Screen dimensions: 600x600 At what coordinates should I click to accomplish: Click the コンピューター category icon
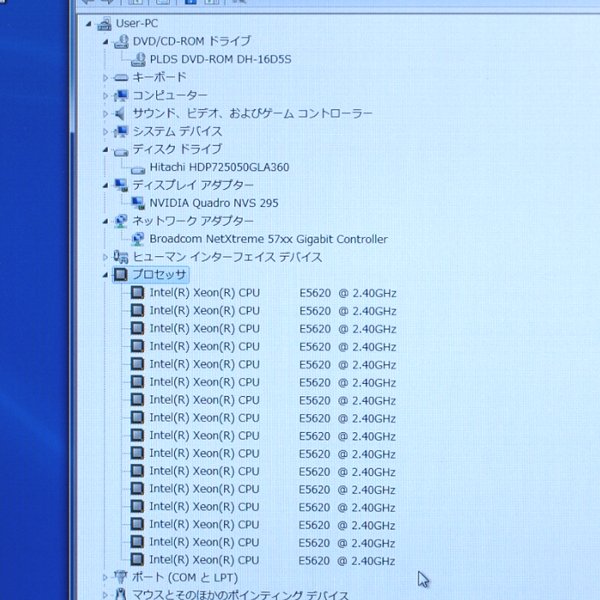[x=121, y=95]
